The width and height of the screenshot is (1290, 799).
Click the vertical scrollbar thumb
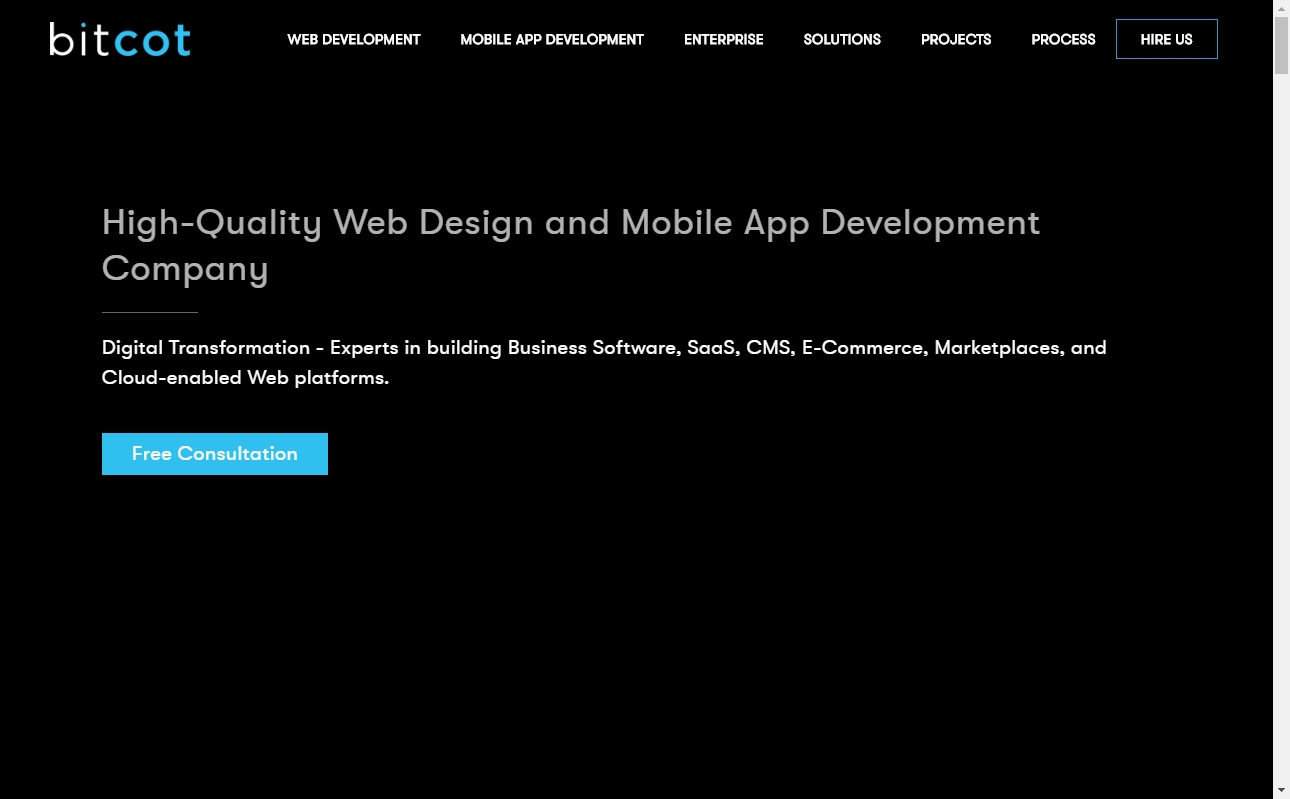click(x=1281, y=45)
